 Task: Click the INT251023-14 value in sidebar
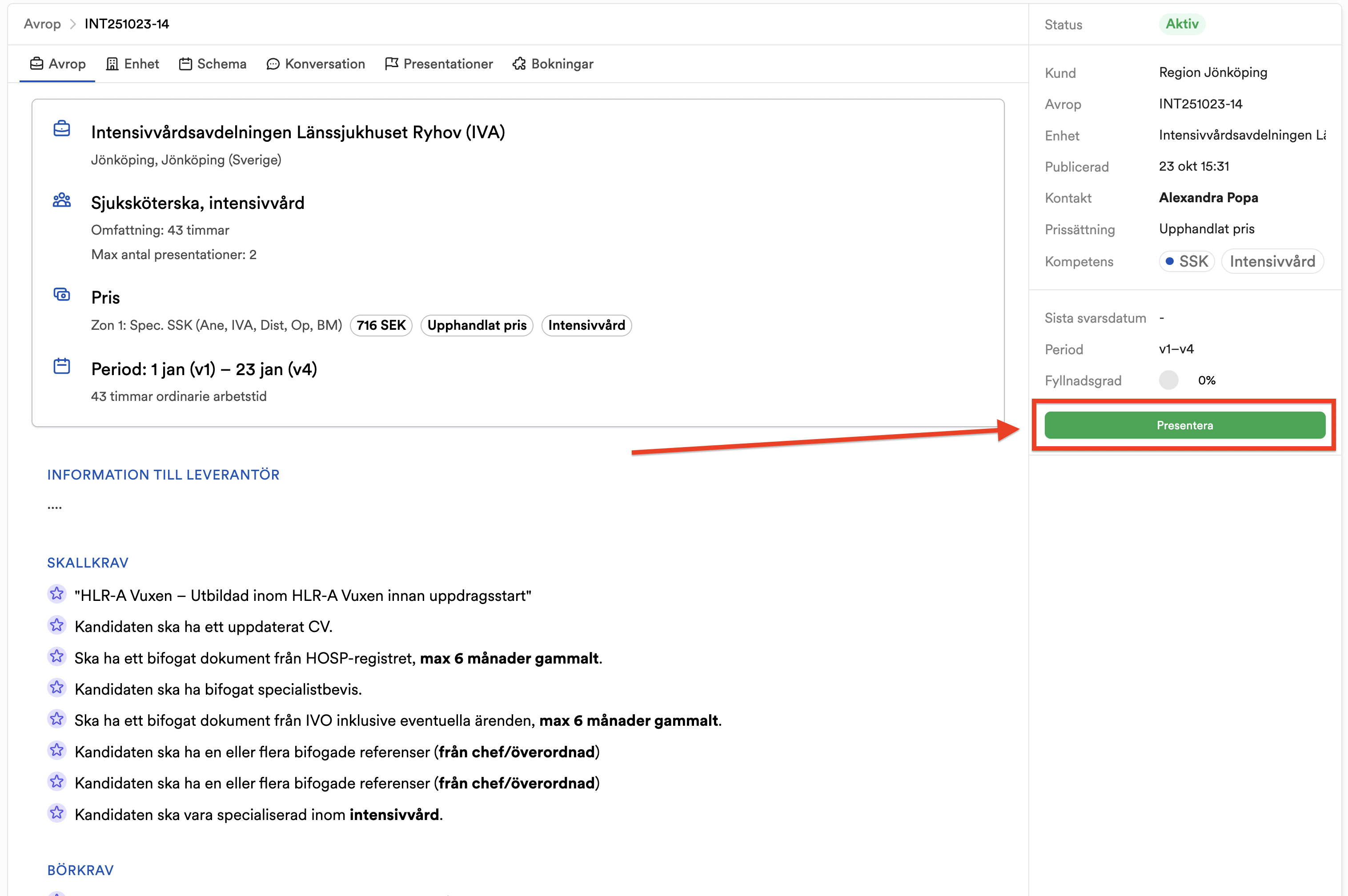click(1200, 104)
